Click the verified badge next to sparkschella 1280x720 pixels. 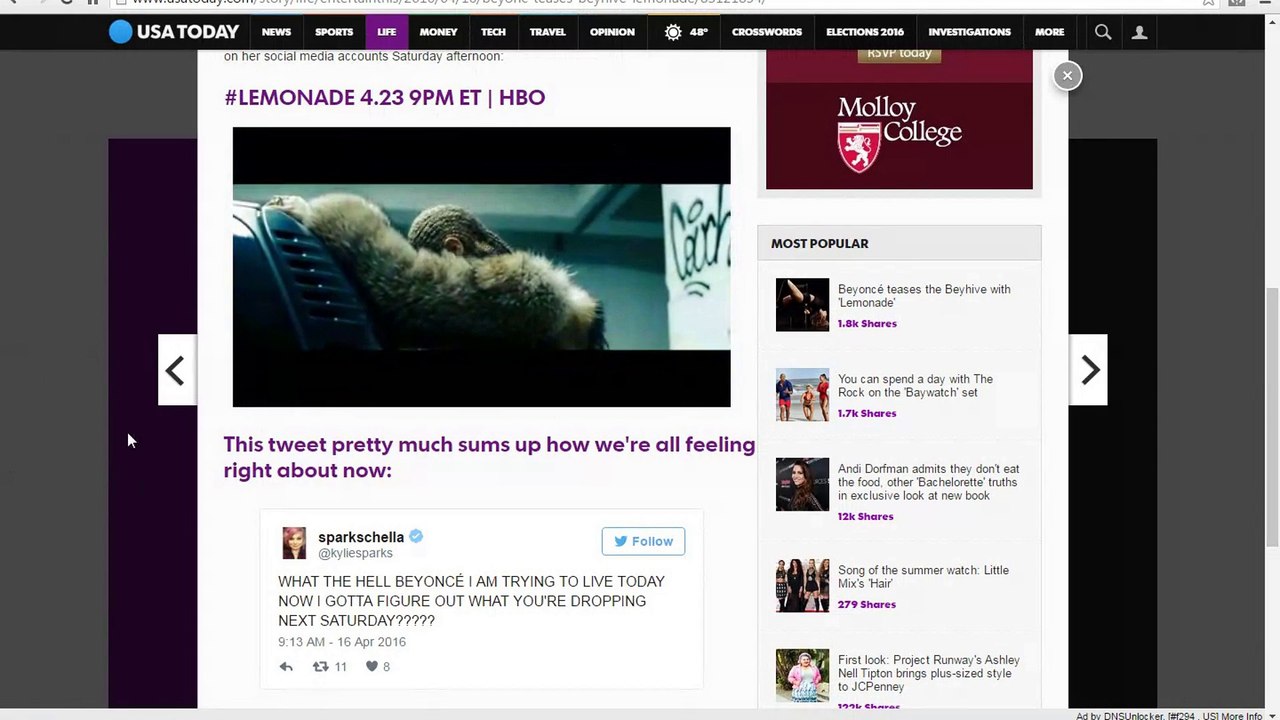(416, 536)
